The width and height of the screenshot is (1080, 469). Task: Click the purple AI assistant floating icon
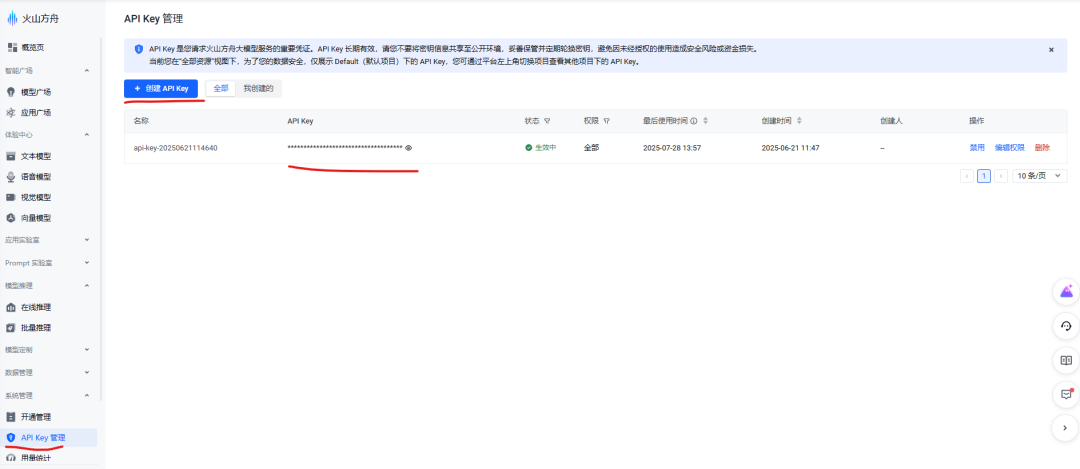coord(1066,292)
